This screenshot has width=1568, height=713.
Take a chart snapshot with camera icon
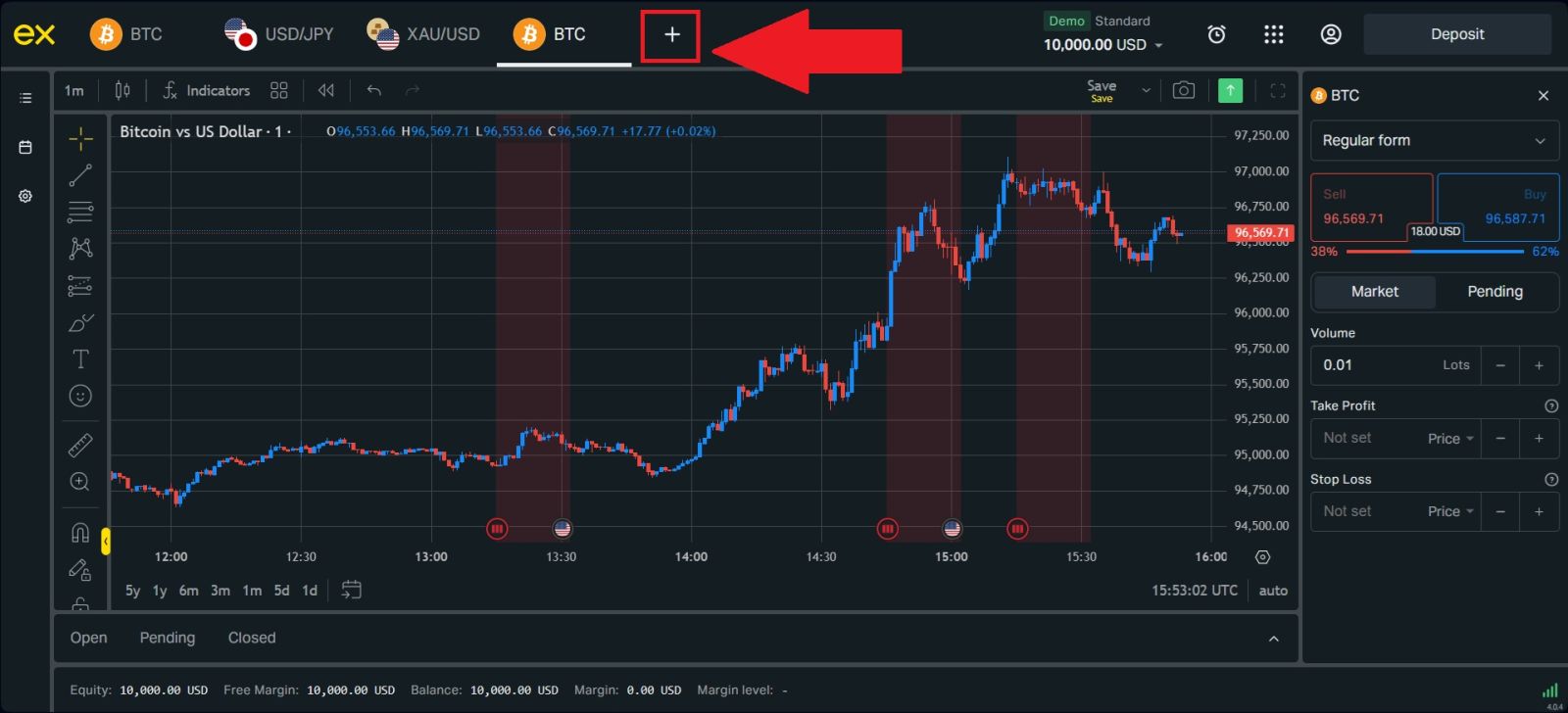click(x=1184, y=90)
